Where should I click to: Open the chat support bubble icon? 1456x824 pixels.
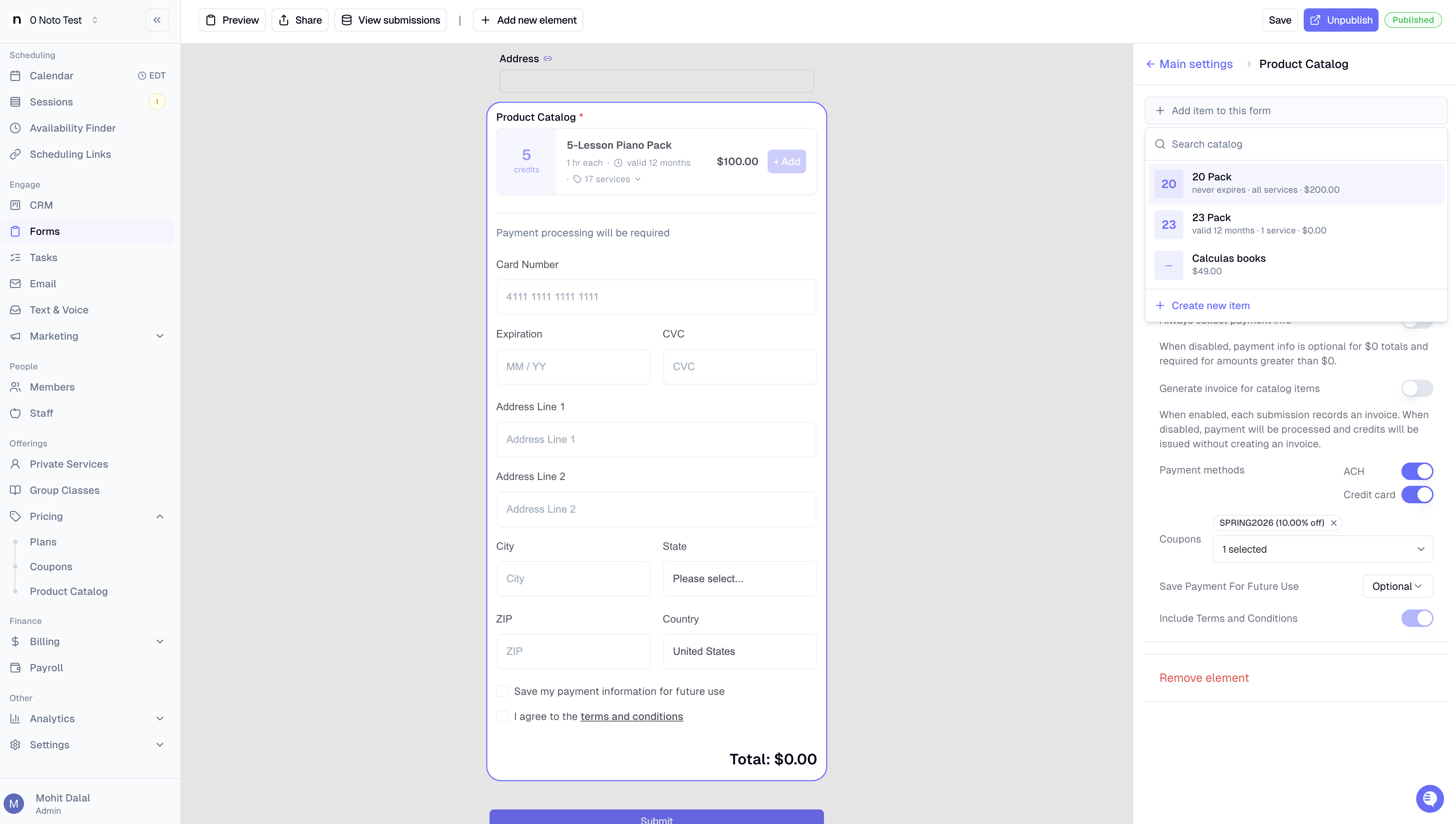tap(1429, 799)
